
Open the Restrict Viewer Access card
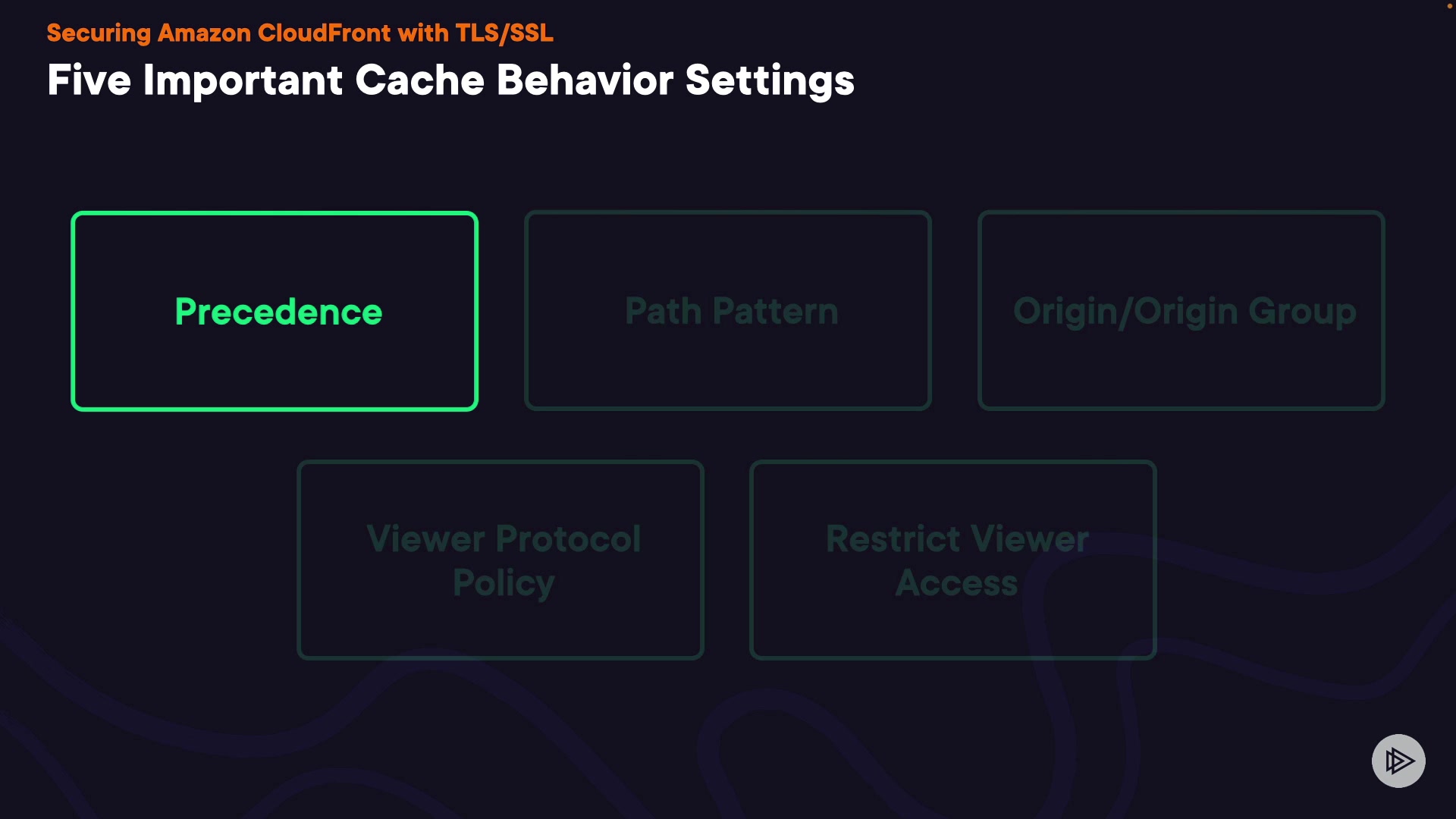click(x=953, y=560)
